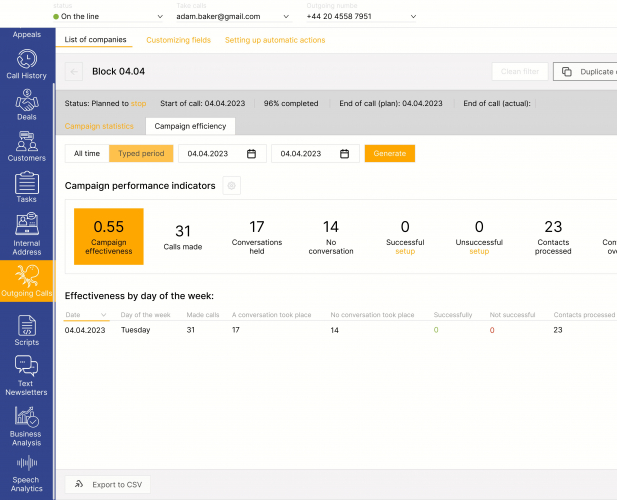
Task: Click the Duplicate button
Action: [x=586, y=72]
